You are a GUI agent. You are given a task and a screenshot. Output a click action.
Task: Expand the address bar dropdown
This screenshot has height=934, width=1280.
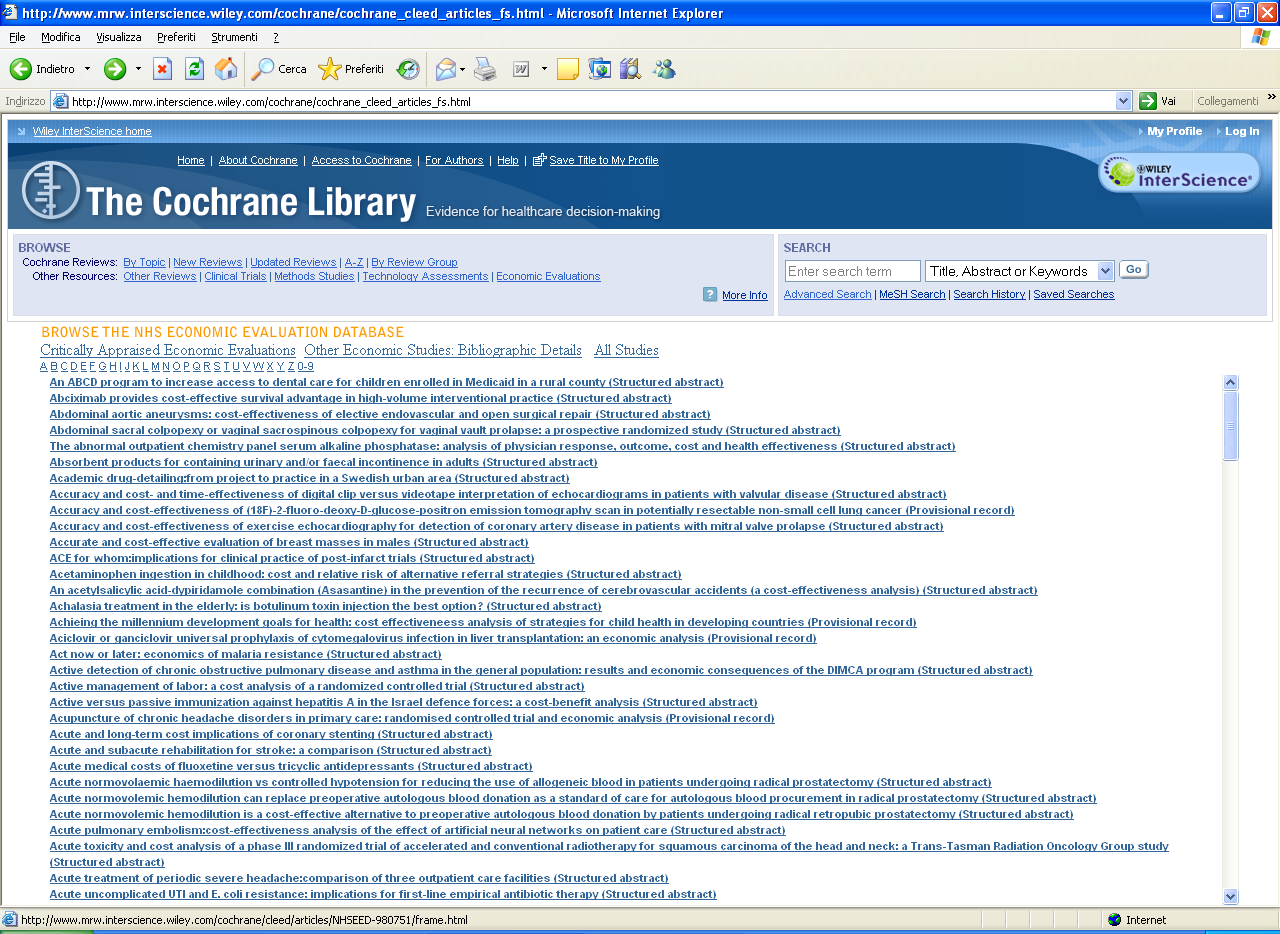coord(1124,101)
